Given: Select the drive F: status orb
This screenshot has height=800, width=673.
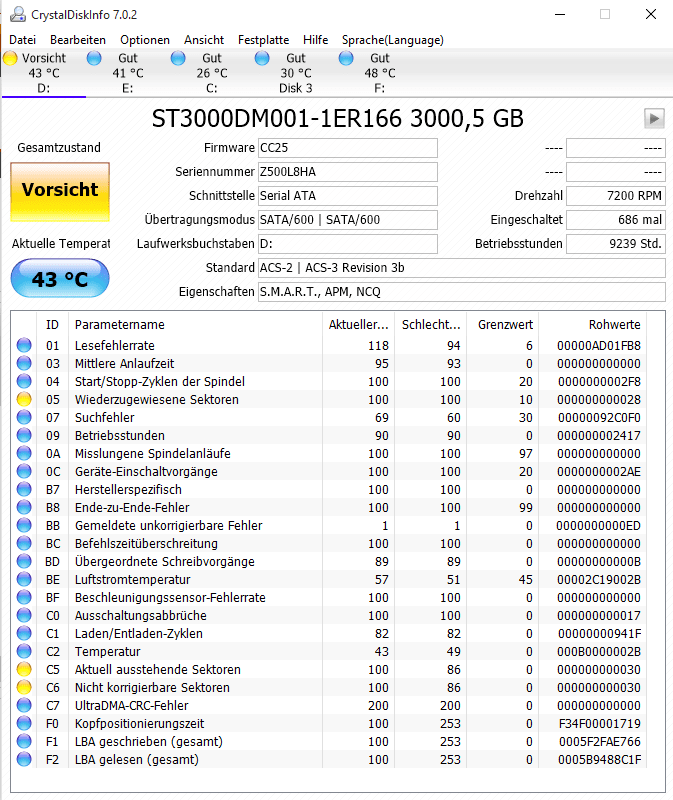Looking at the screenshot, I should (x=347, y=58).
